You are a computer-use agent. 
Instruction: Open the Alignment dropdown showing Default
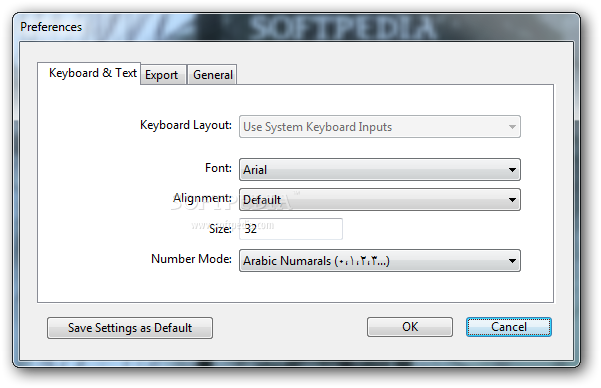379,199
